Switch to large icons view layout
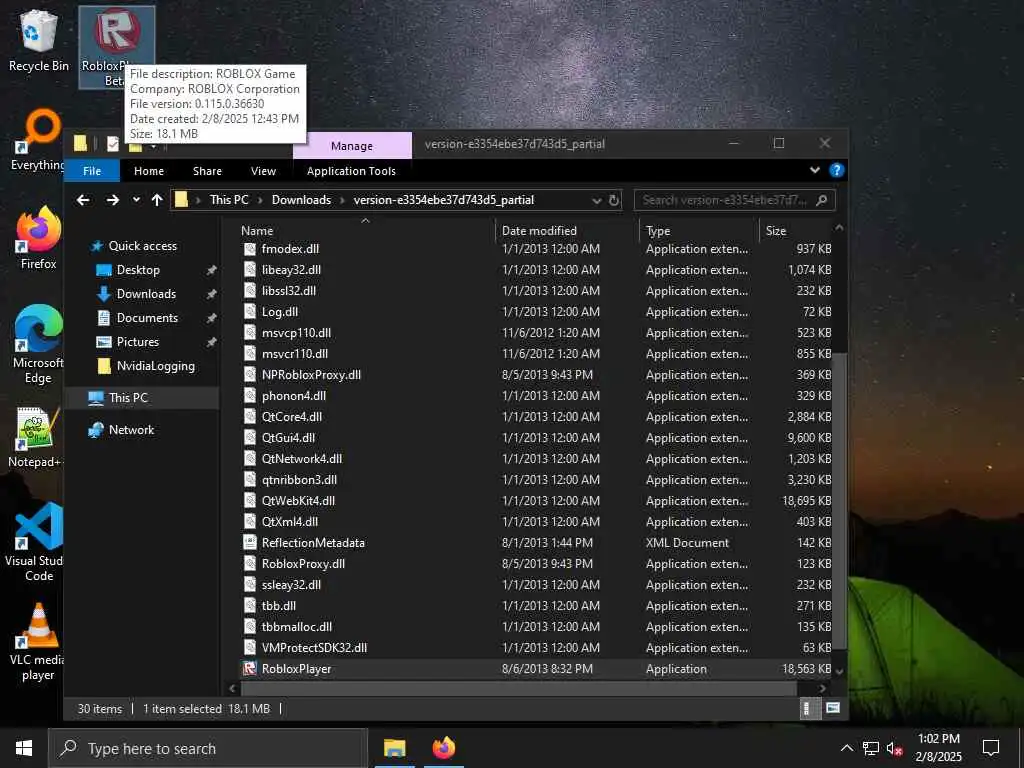1024x768 pixels. 833,709
